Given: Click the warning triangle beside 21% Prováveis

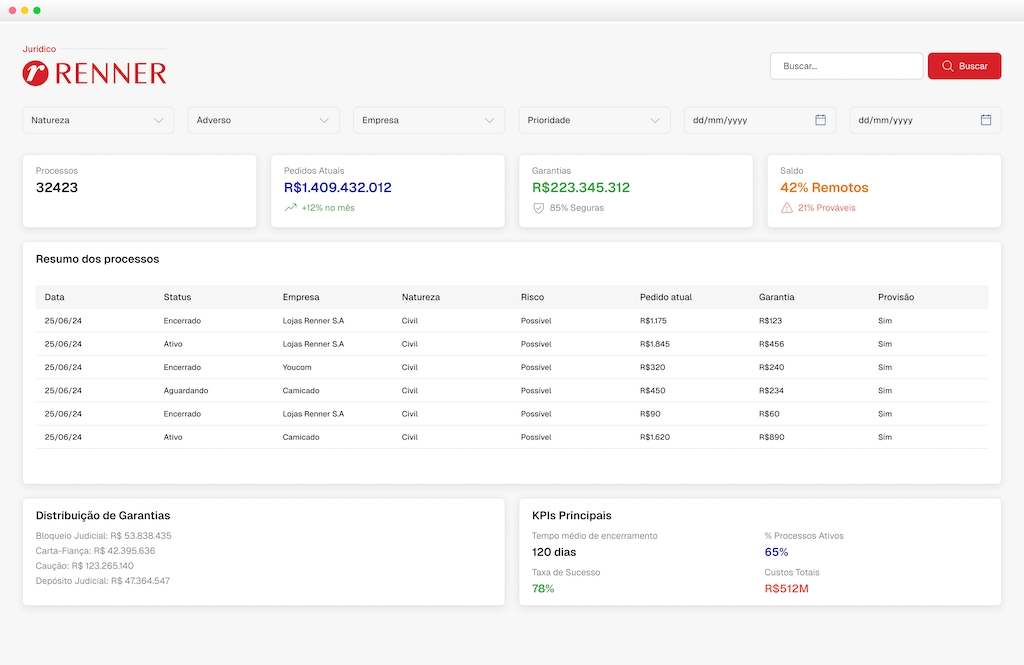Looking at the screenshot, I should pyautogui.click(x=787, y=208).
